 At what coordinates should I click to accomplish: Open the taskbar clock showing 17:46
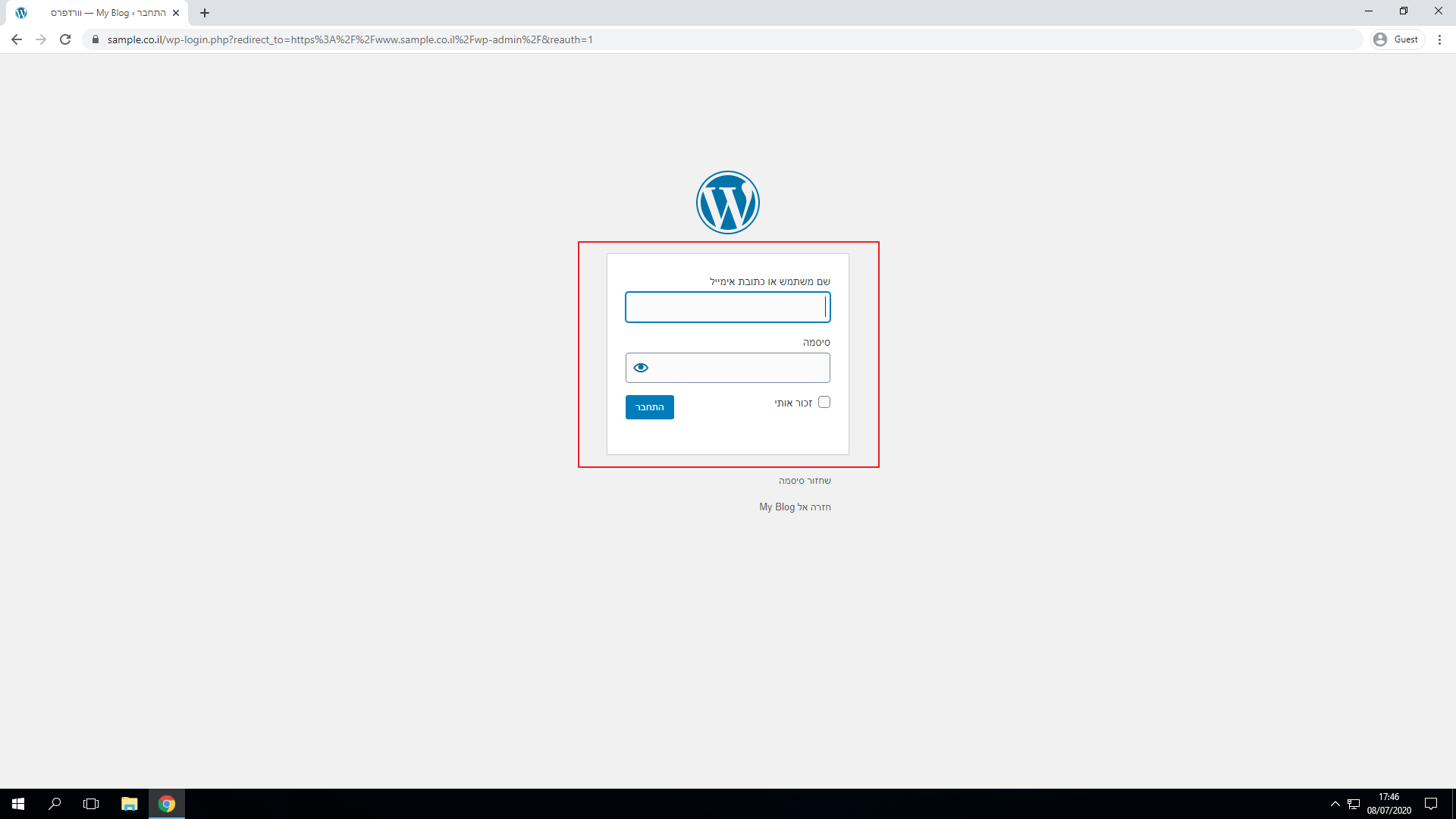coord(1389,804)
